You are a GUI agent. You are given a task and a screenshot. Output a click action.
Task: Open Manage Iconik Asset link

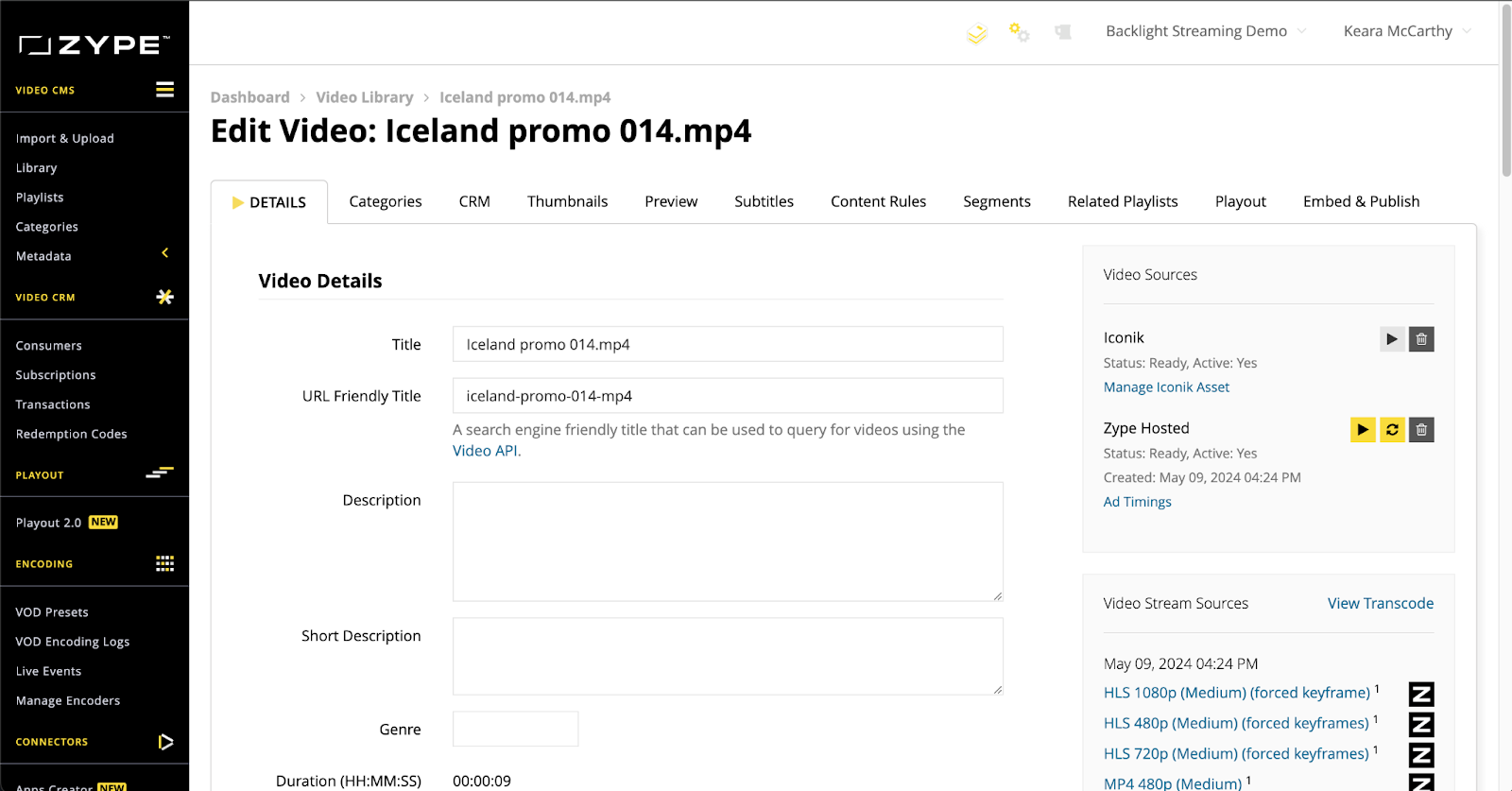[1166, 387]
